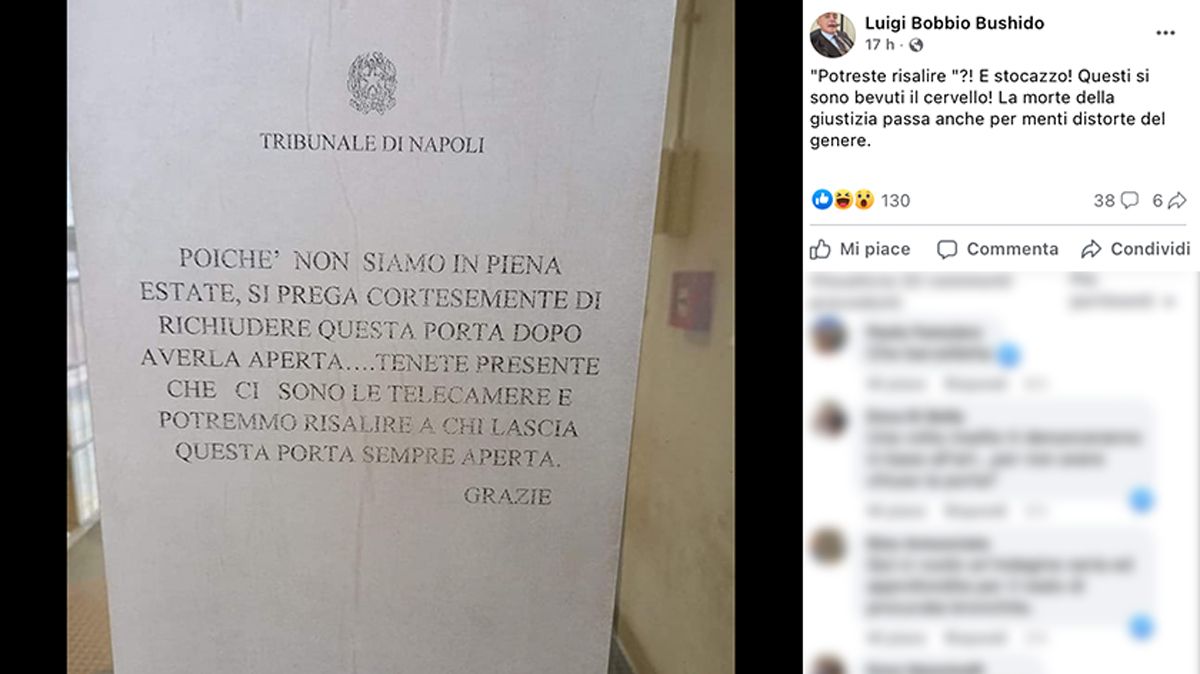1200x674 pixels.
Task: Open the 38 comments counter
Action: pyautogui.click(x=1104, y=200)
